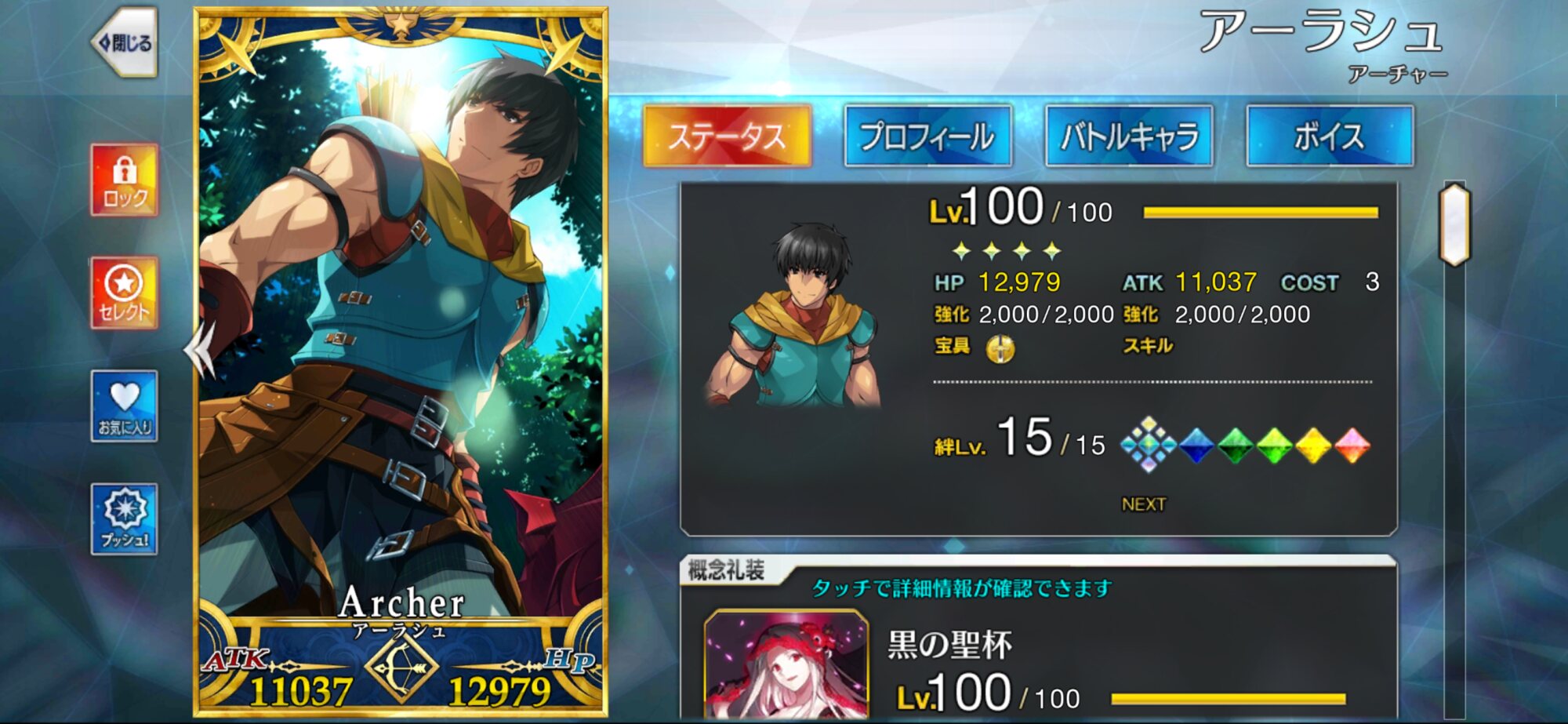Select the ステータス tab
The width and height of the screenshot is (1568, 724).
tap(727, 136)
